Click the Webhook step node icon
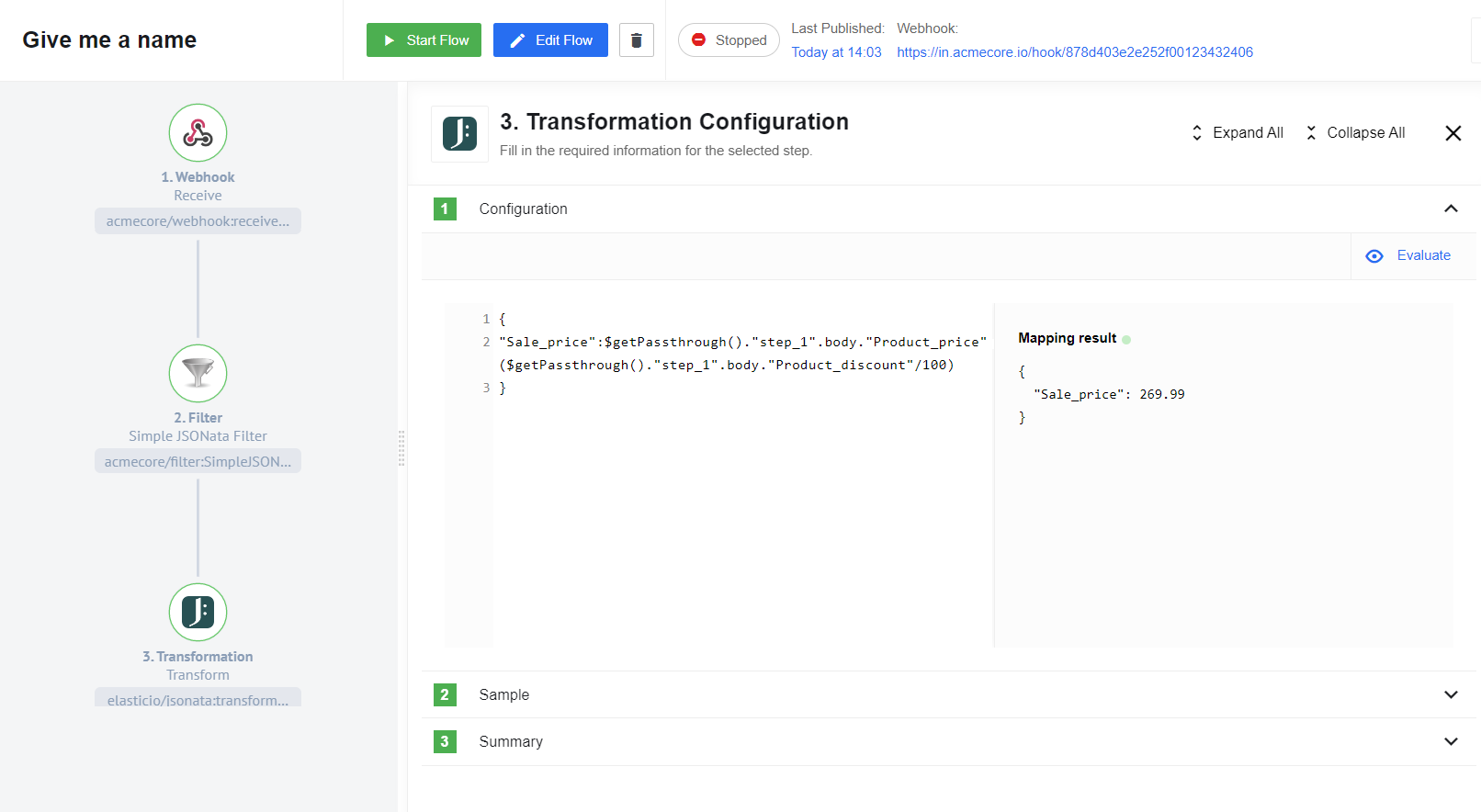 point(198,133)
